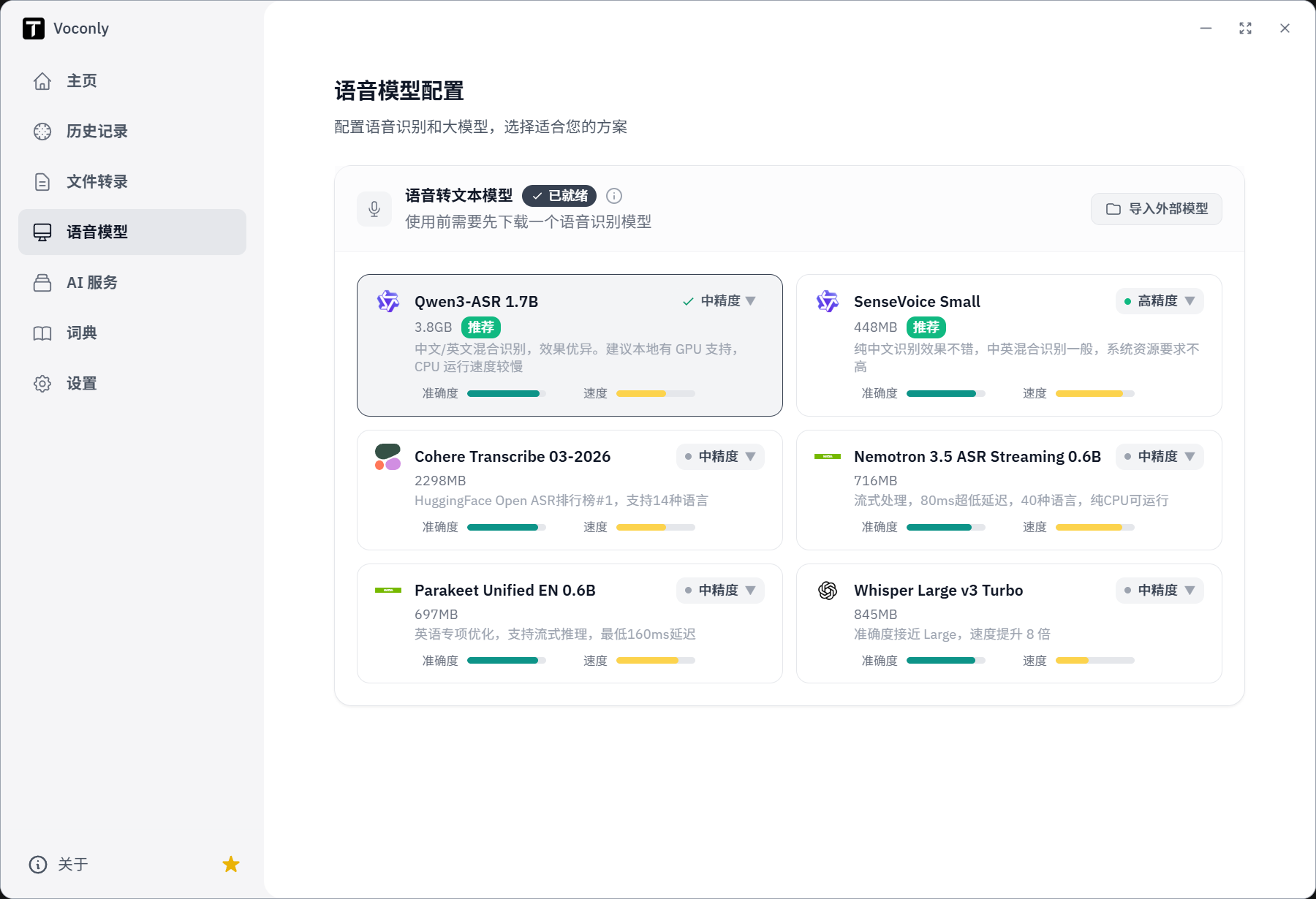This screenshot has width=1316, height=899.
Task: Click the Nemotron NVIDIA logo icon
Action: tap(828, 457)
